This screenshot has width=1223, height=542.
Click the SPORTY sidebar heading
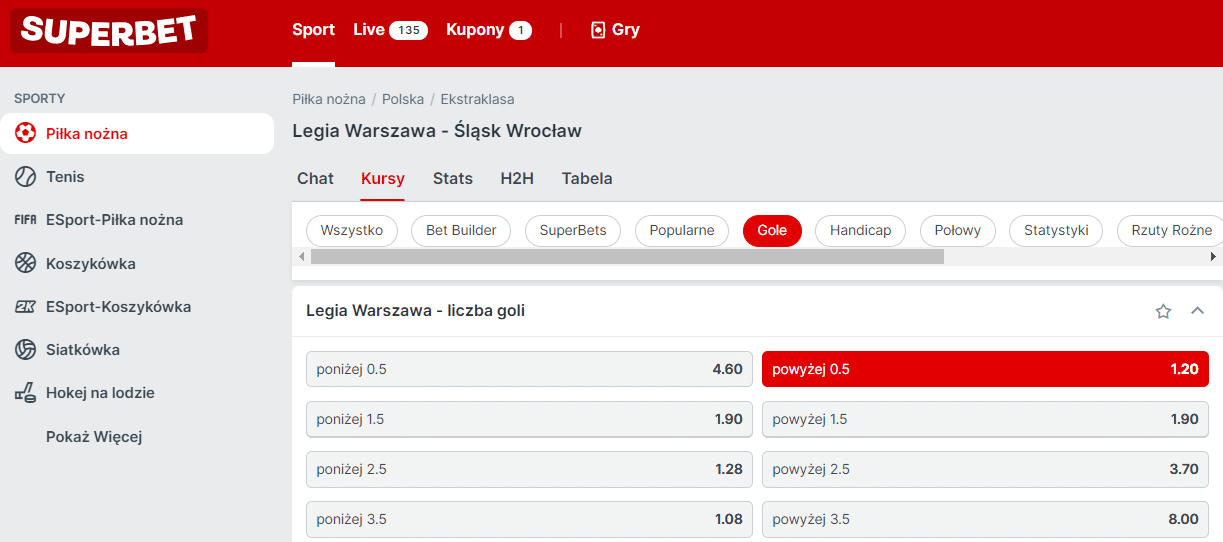(40, 99)
